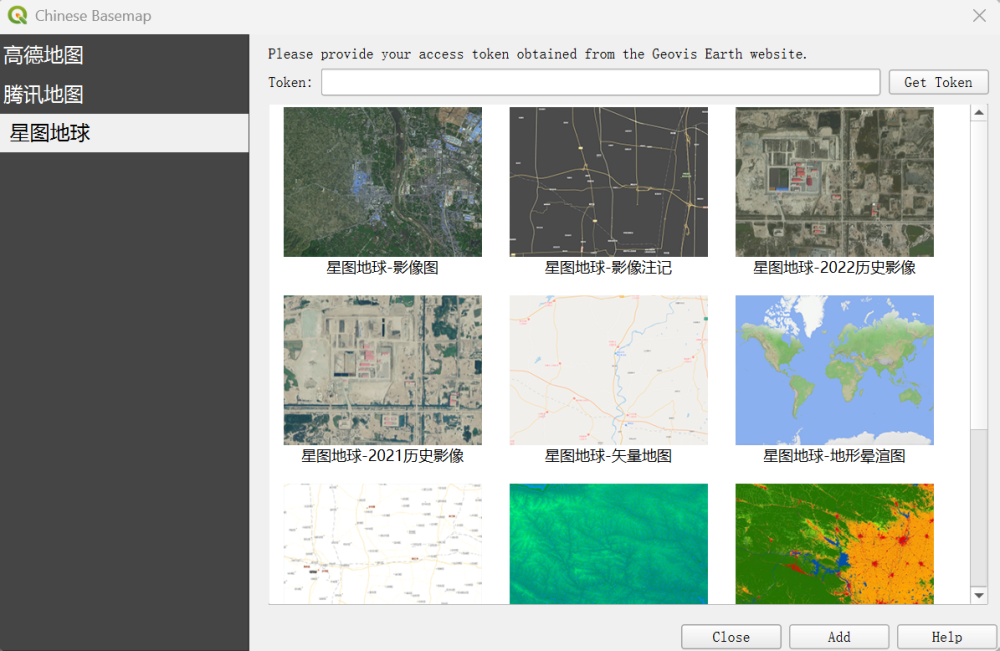Click the Close button
The height and width of the screenshot is (651, 1000).
[731, 637]
